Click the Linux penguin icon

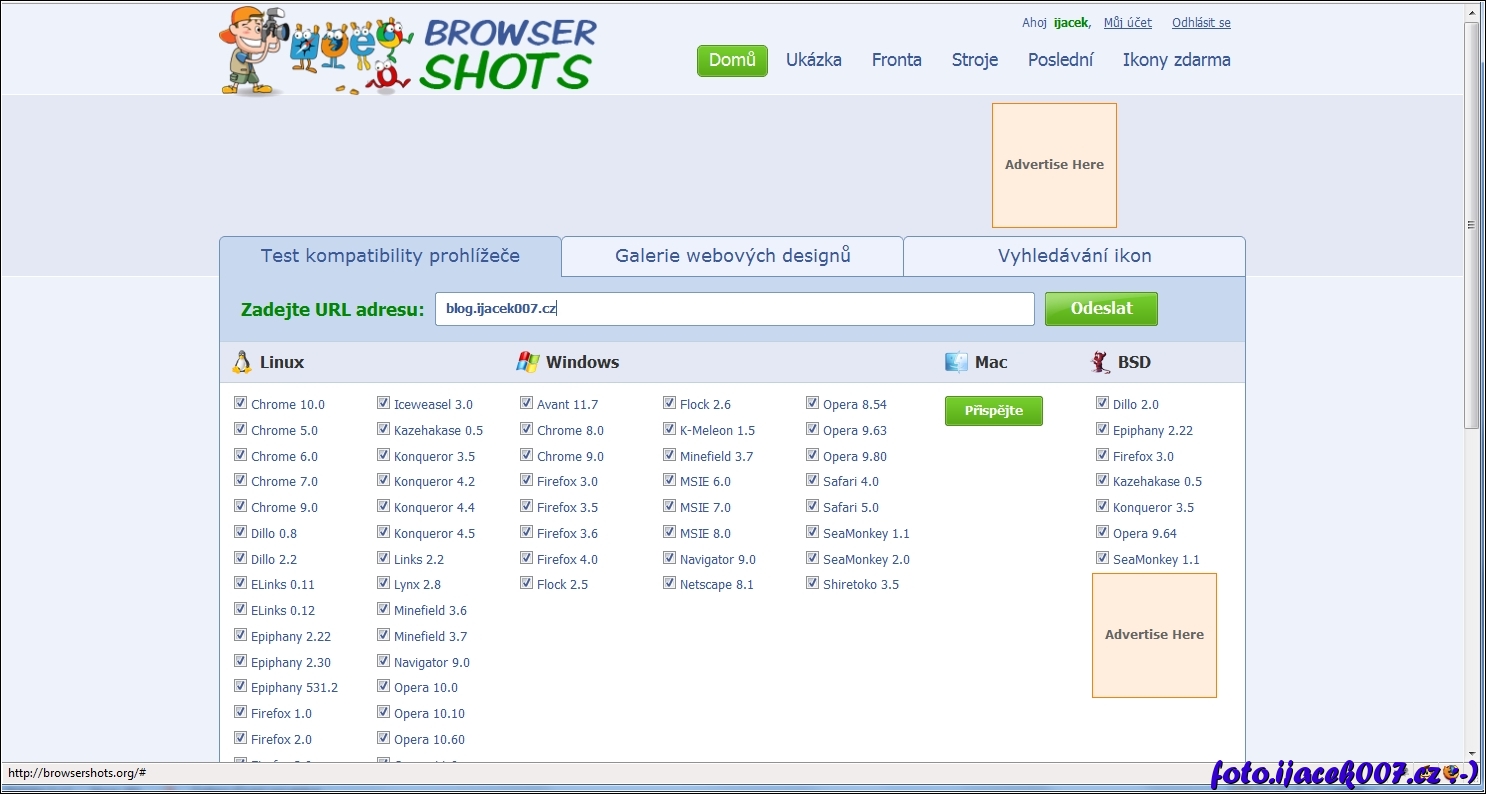(x=241, y=362)
